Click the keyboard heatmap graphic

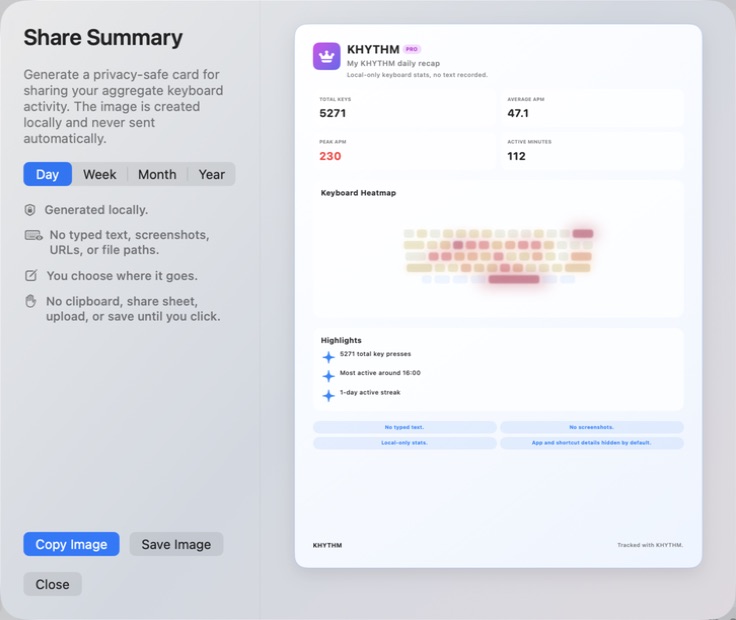coord(498,256)
